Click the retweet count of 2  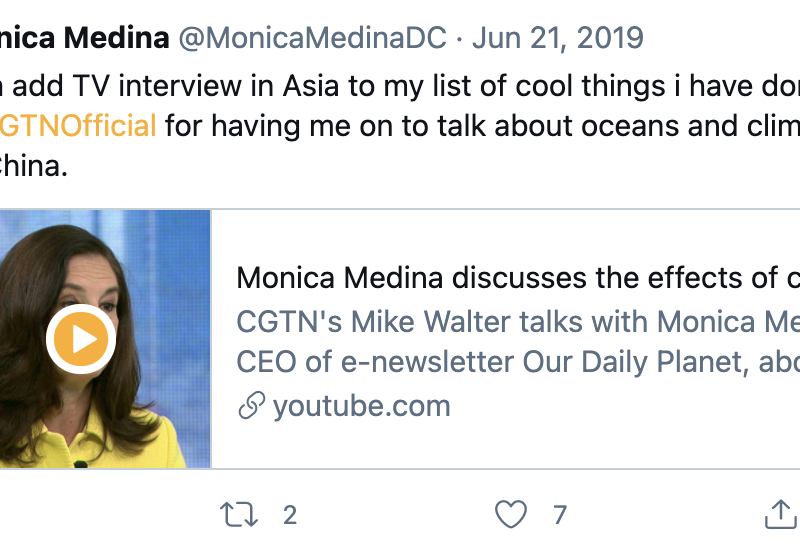[x=290, y=515]
